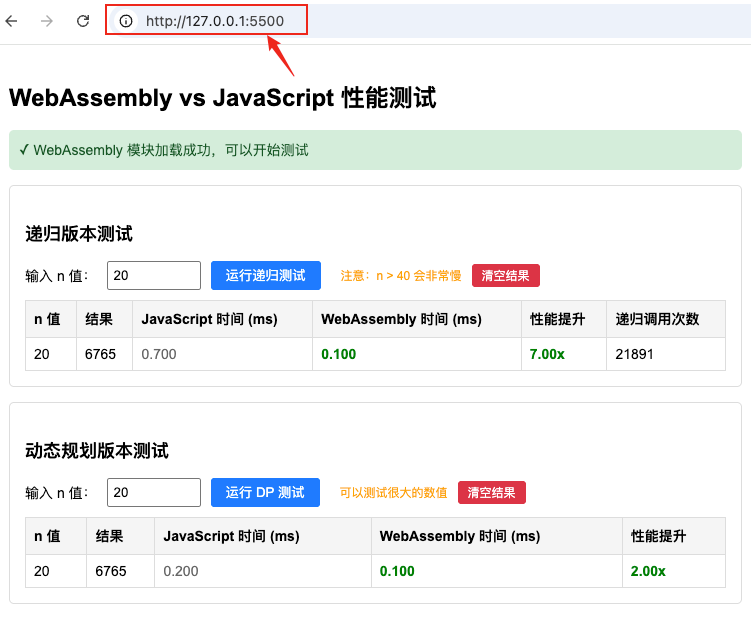Clear DP test results with 清空结果

coord(492,493)
